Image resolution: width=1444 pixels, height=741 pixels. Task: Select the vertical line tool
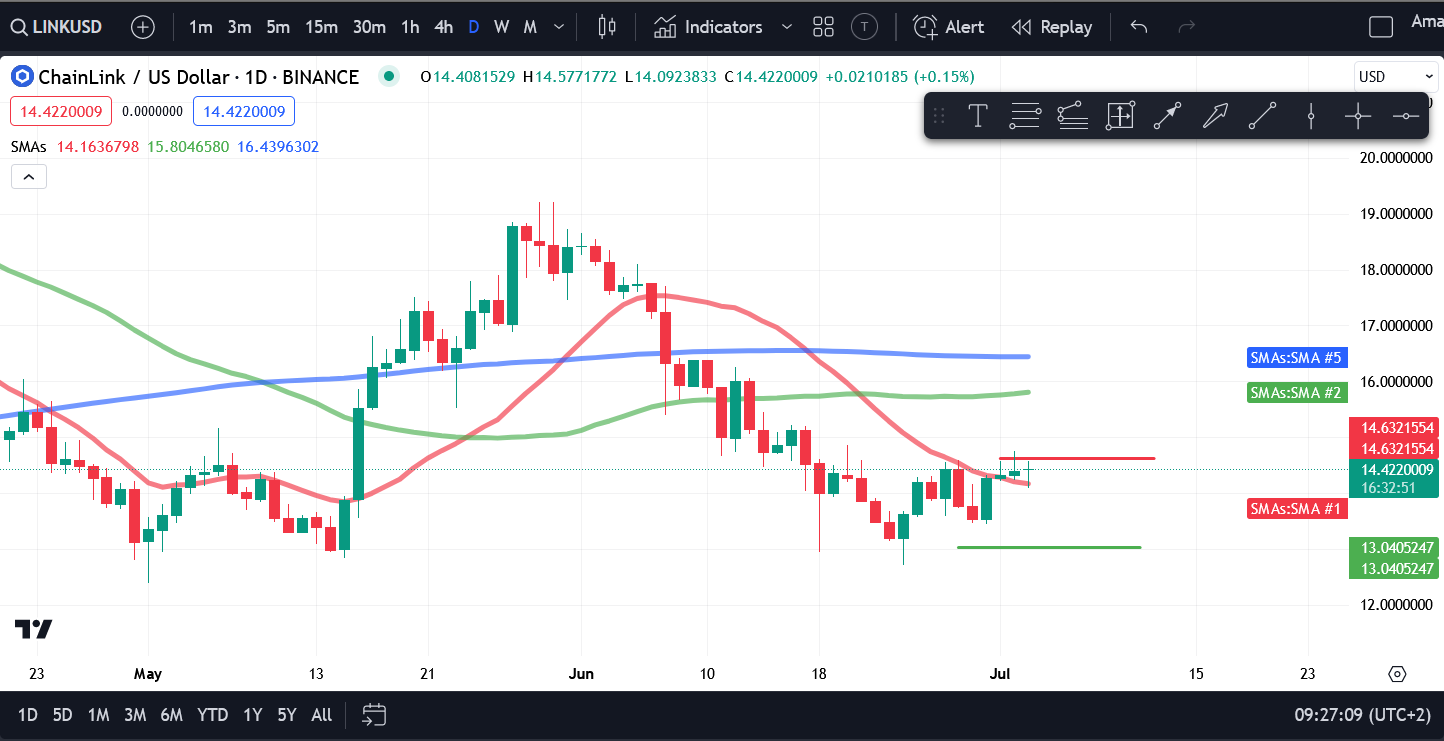click(1310, 116)
